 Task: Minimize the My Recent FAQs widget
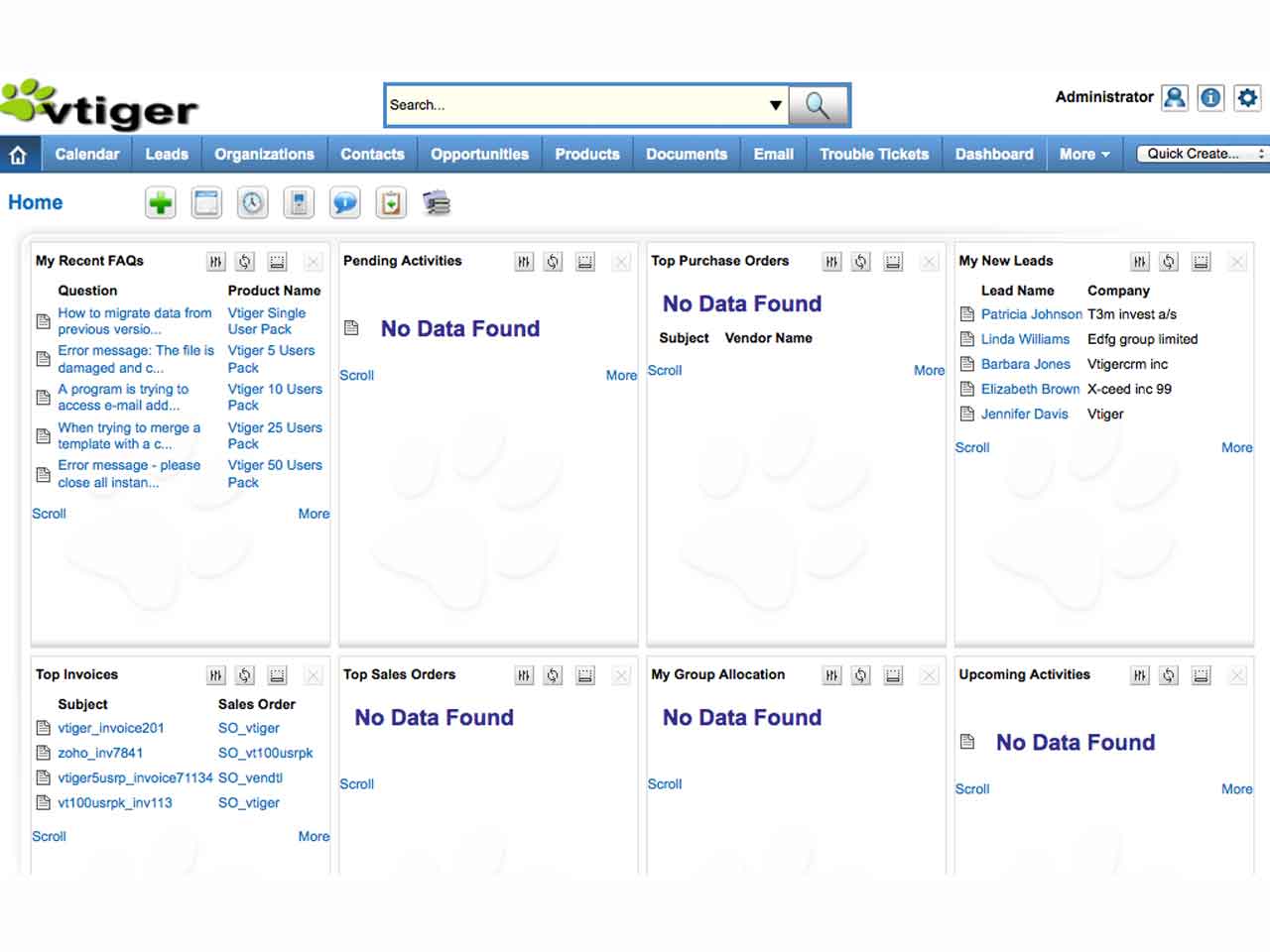277,262
